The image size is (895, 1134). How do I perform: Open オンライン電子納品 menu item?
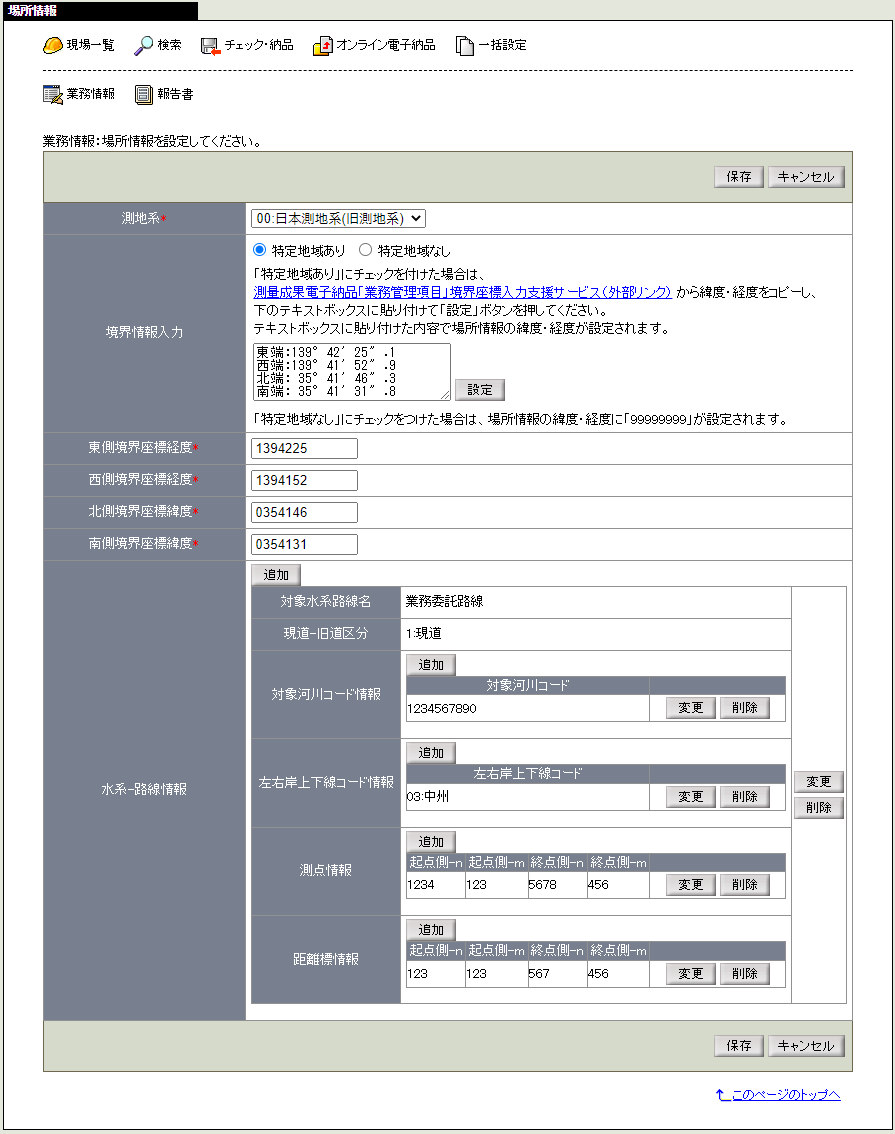click(386, 45)
